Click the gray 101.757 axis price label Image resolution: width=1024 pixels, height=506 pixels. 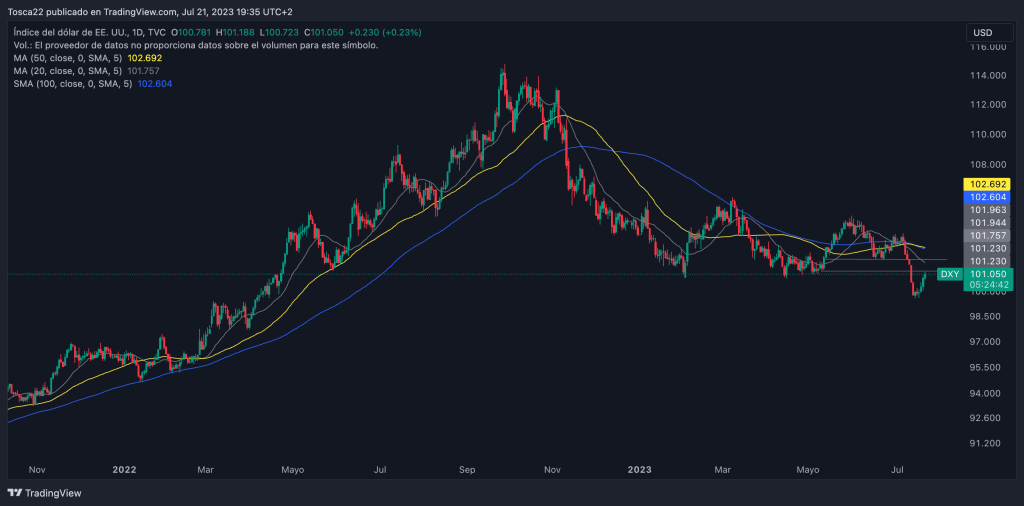click(x=986, y=235)
